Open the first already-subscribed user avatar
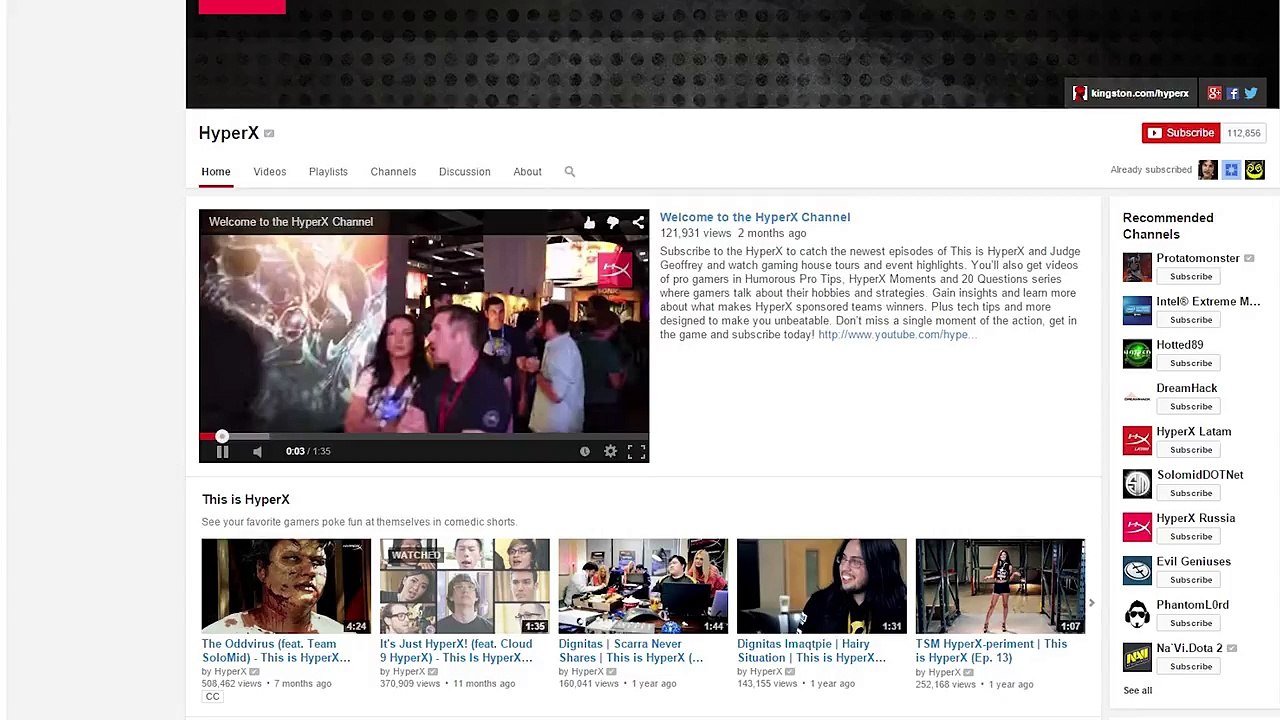The width and height of the screenshot is (1280, 720). 1208,170
